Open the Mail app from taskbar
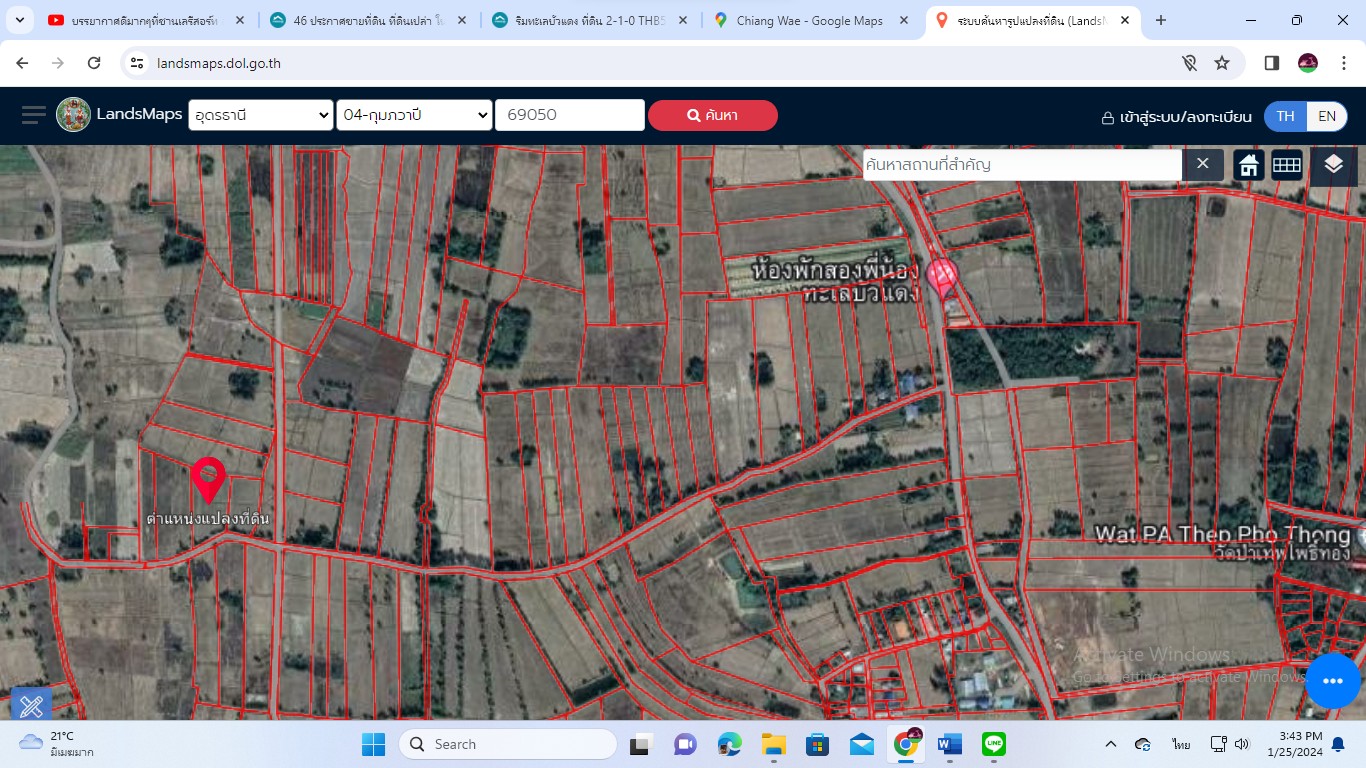This screenshot has width=1366, height=768. point(862,744)
